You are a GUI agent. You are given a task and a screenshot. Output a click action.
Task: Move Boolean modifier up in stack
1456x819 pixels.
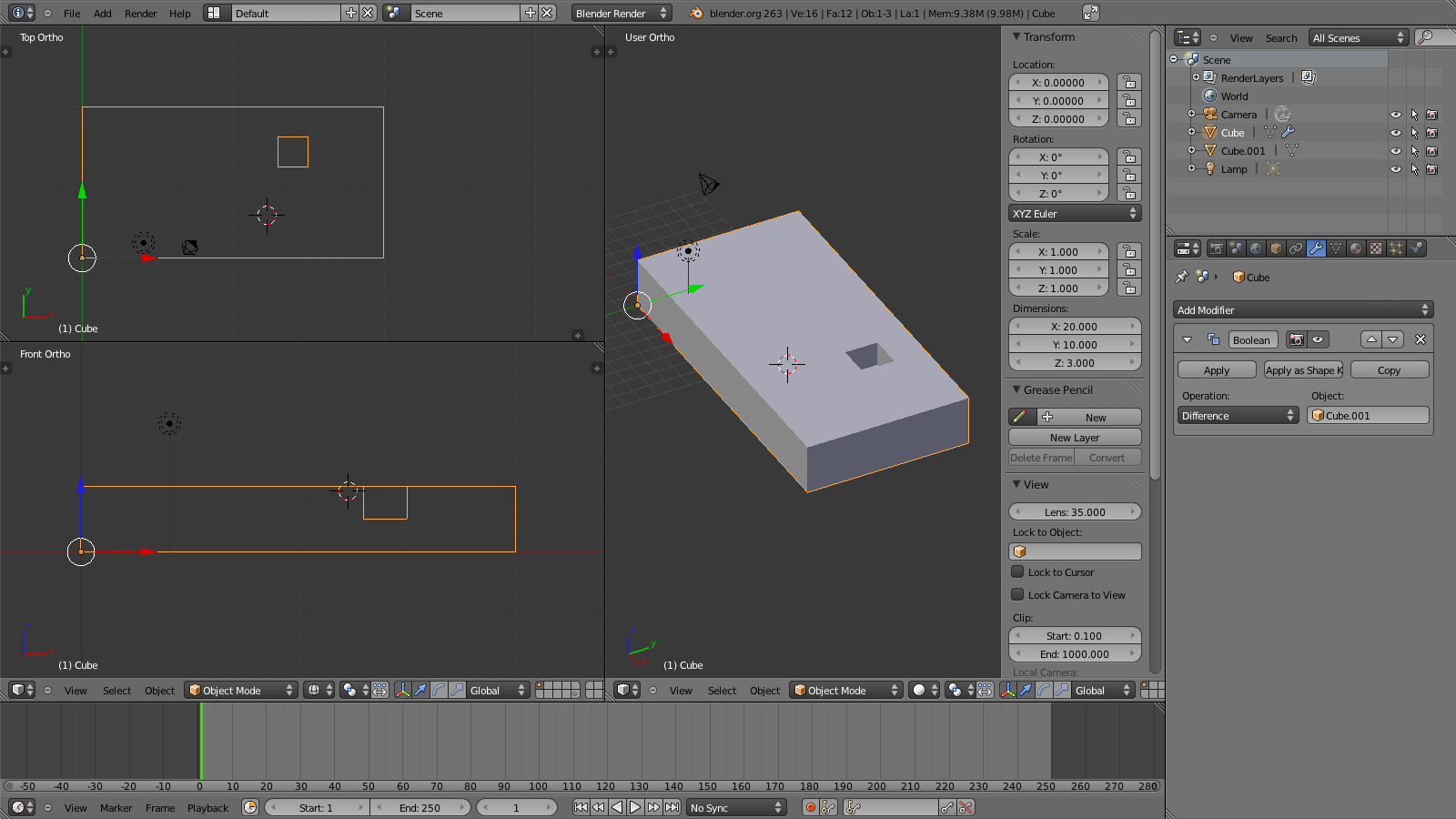[1371, 339]
